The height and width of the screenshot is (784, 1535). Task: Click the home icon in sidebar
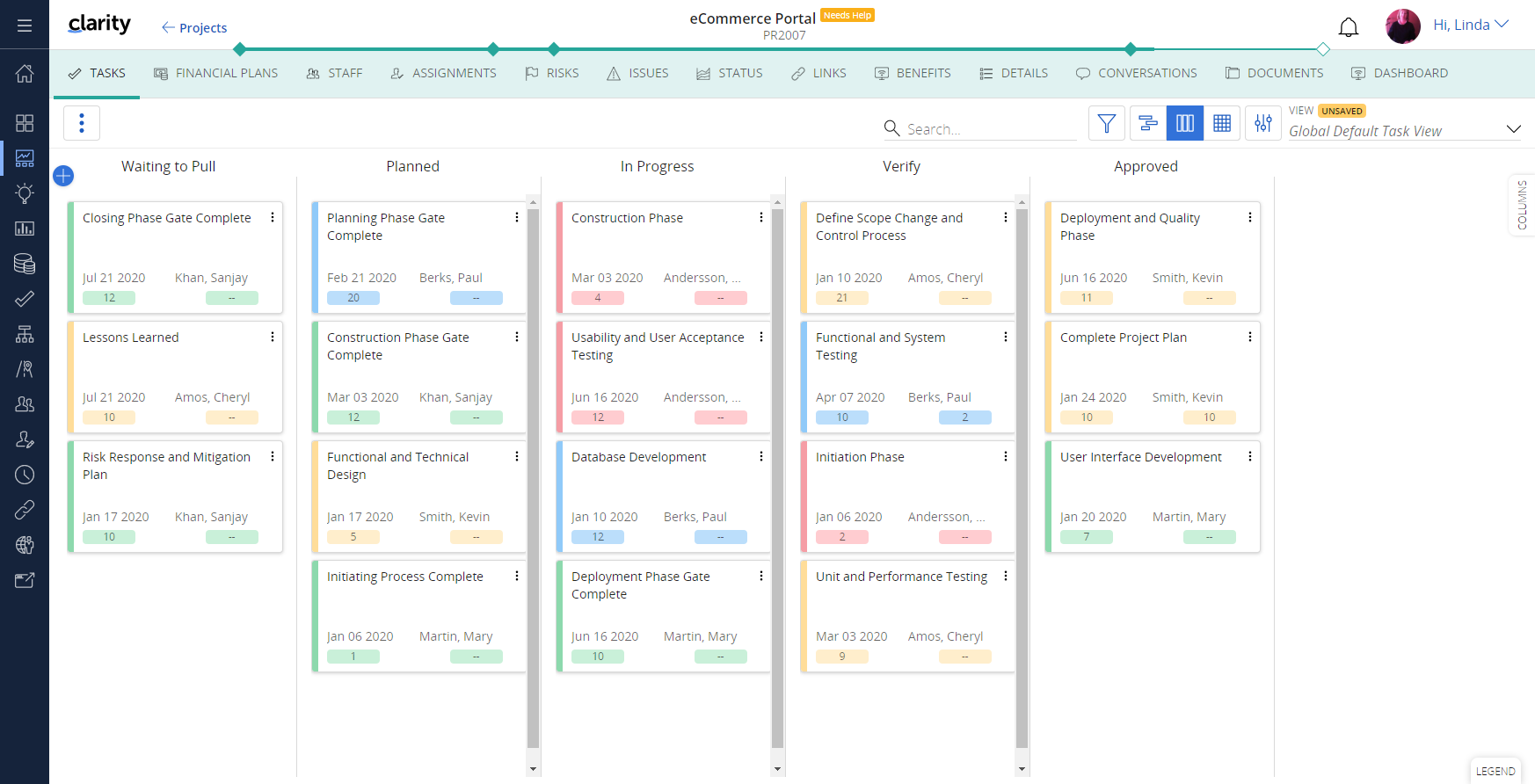[x=25, y=74]
